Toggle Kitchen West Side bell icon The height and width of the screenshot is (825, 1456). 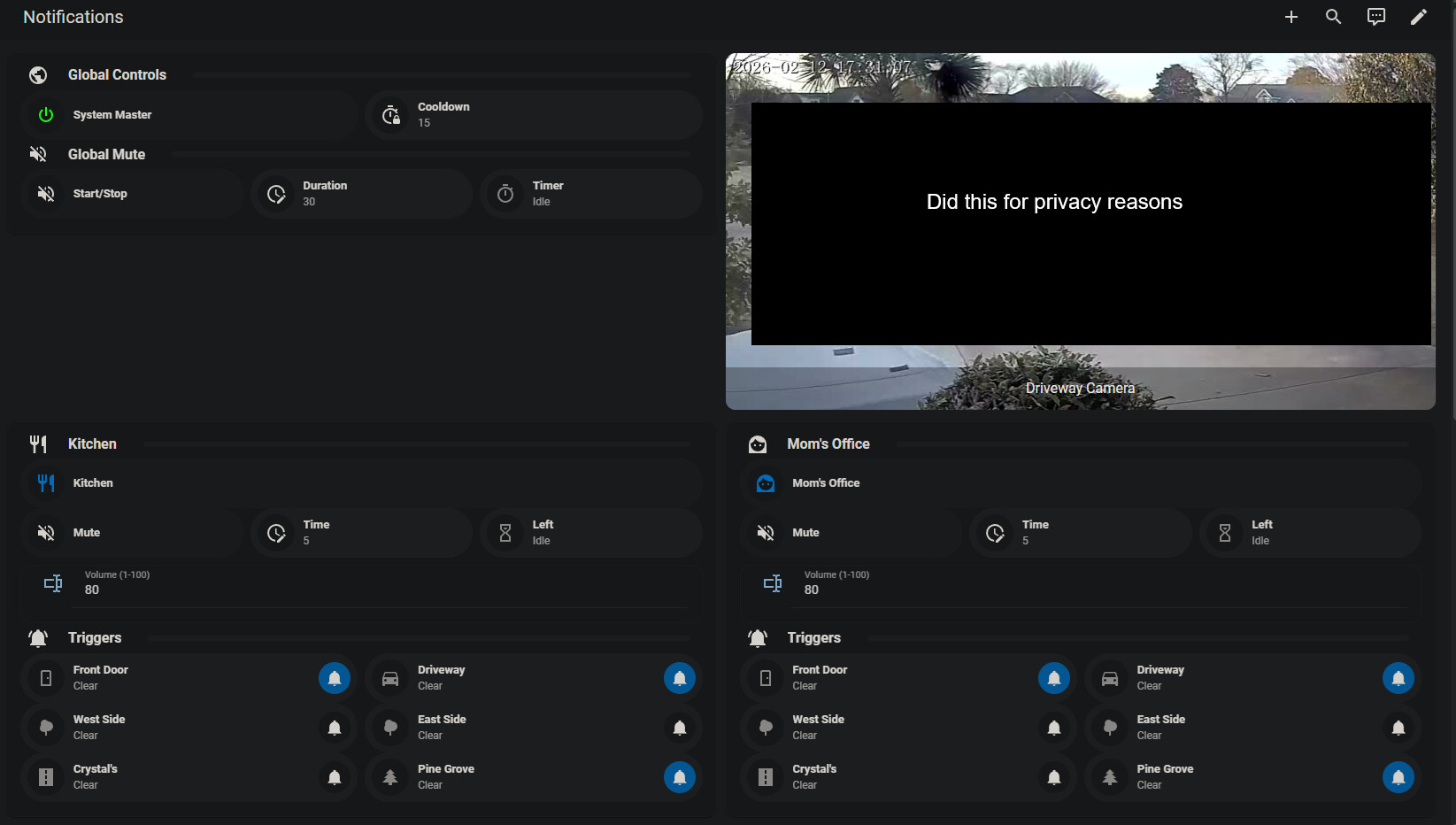click(x=335, y=729)
